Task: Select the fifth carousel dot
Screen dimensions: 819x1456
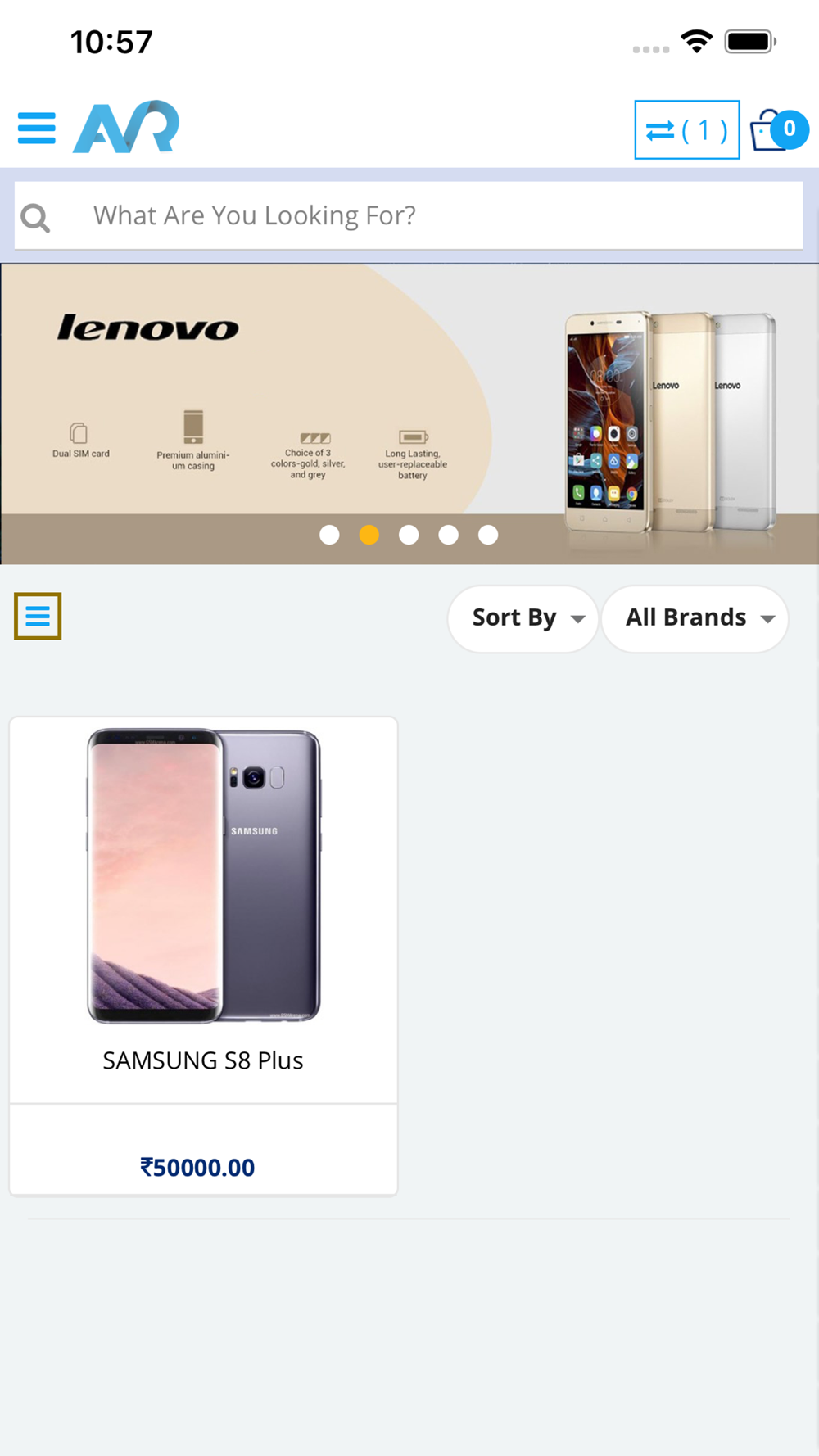Action: click(488, 535)
